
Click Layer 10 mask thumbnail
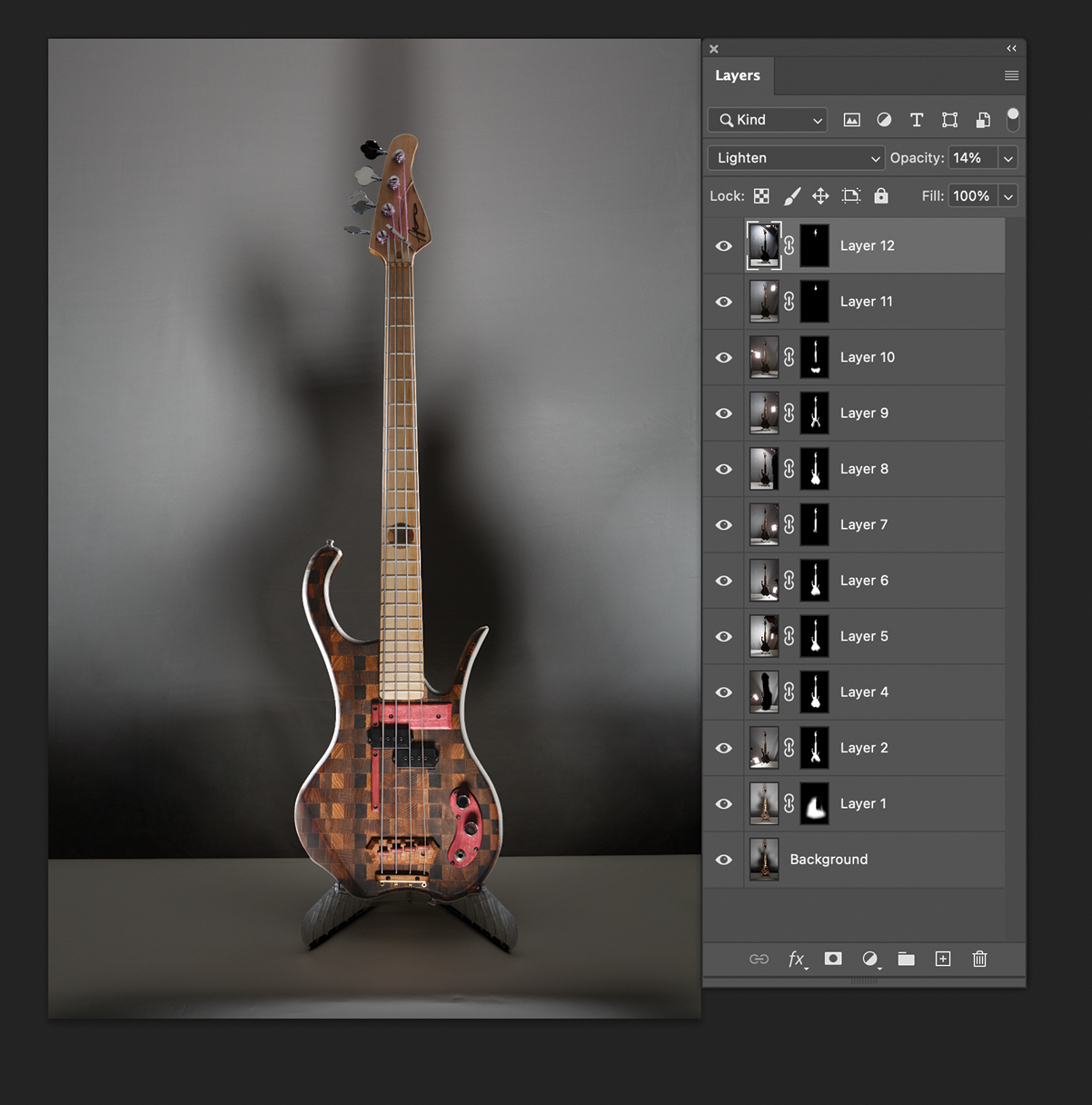[x=815, y=357]
